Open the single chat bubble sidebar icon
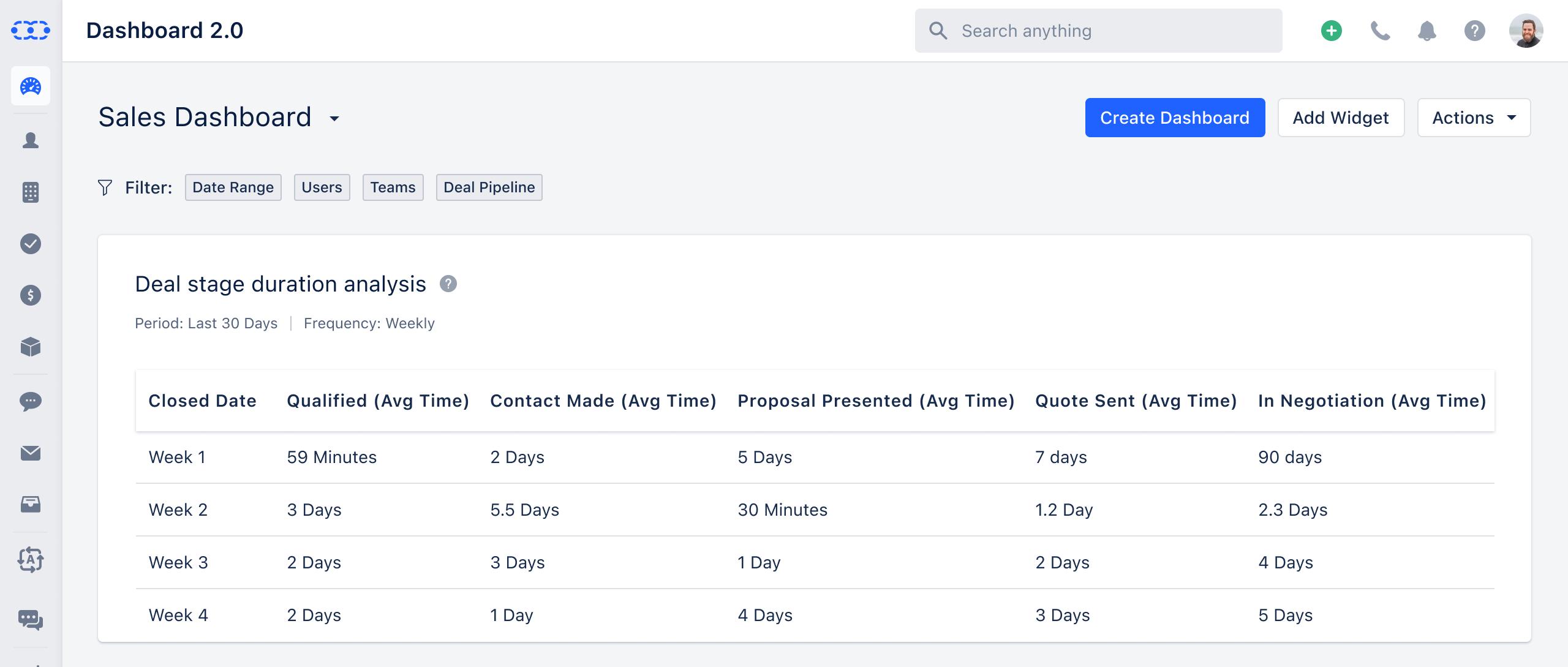Image resolution: width=1568 pixels, height=667 pixels. [x=31, y=402]
